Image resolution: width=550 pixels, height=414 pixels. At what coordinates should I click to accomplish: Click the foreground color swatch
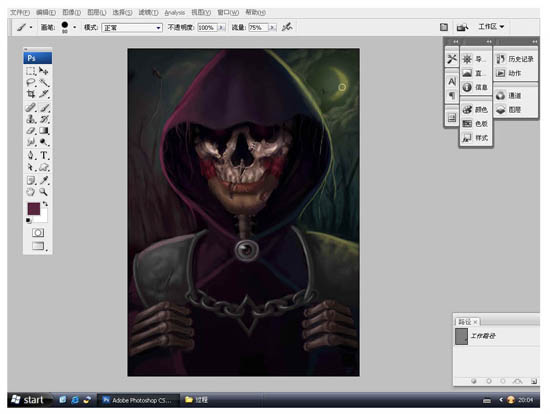[x=34, y=209]
